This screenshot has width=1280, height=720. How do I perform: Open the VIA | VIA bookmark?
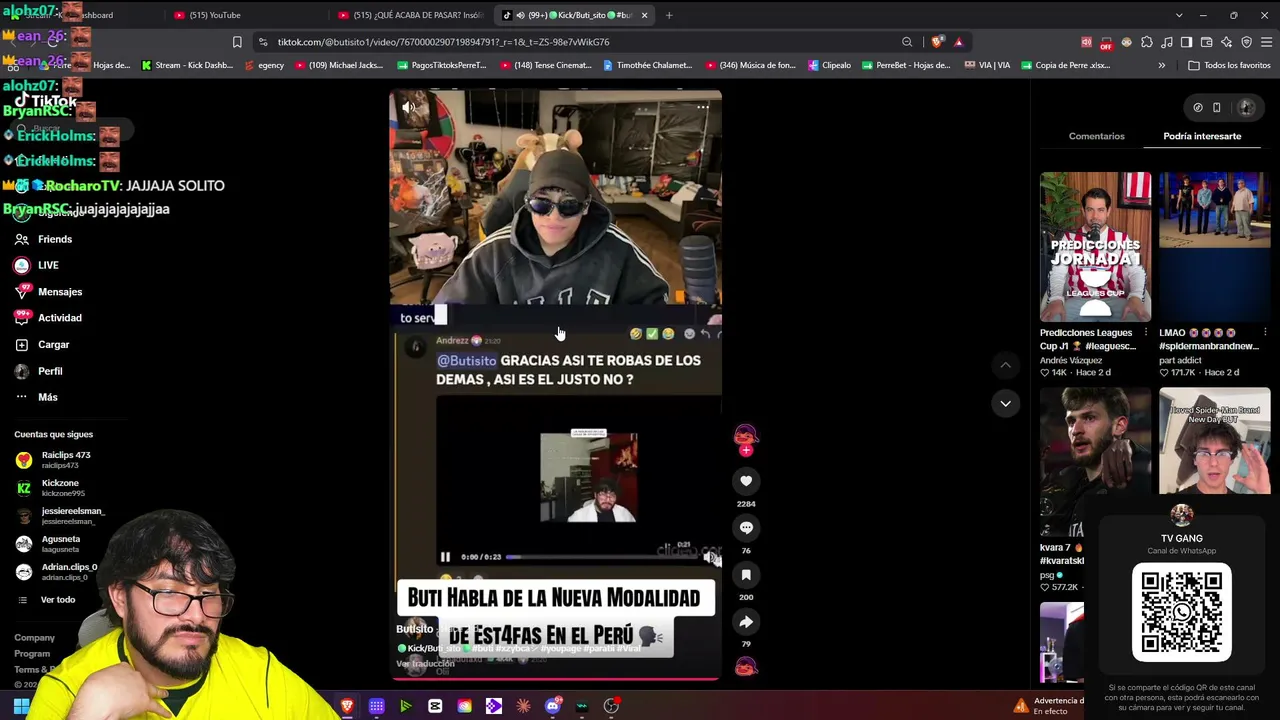[988, 65]
